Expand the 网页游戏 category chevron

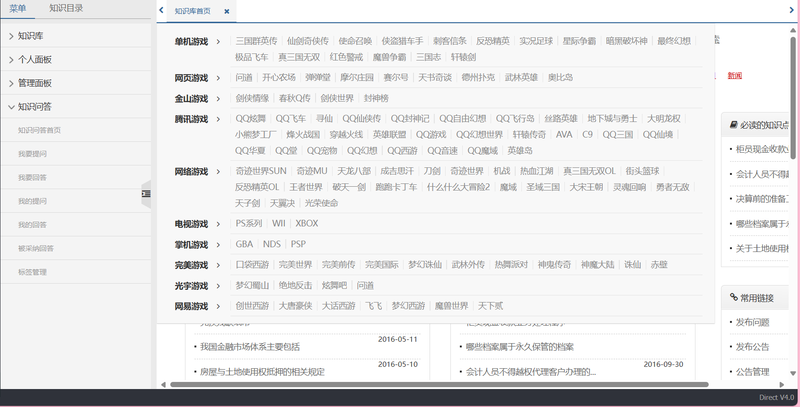click(218, 78)
